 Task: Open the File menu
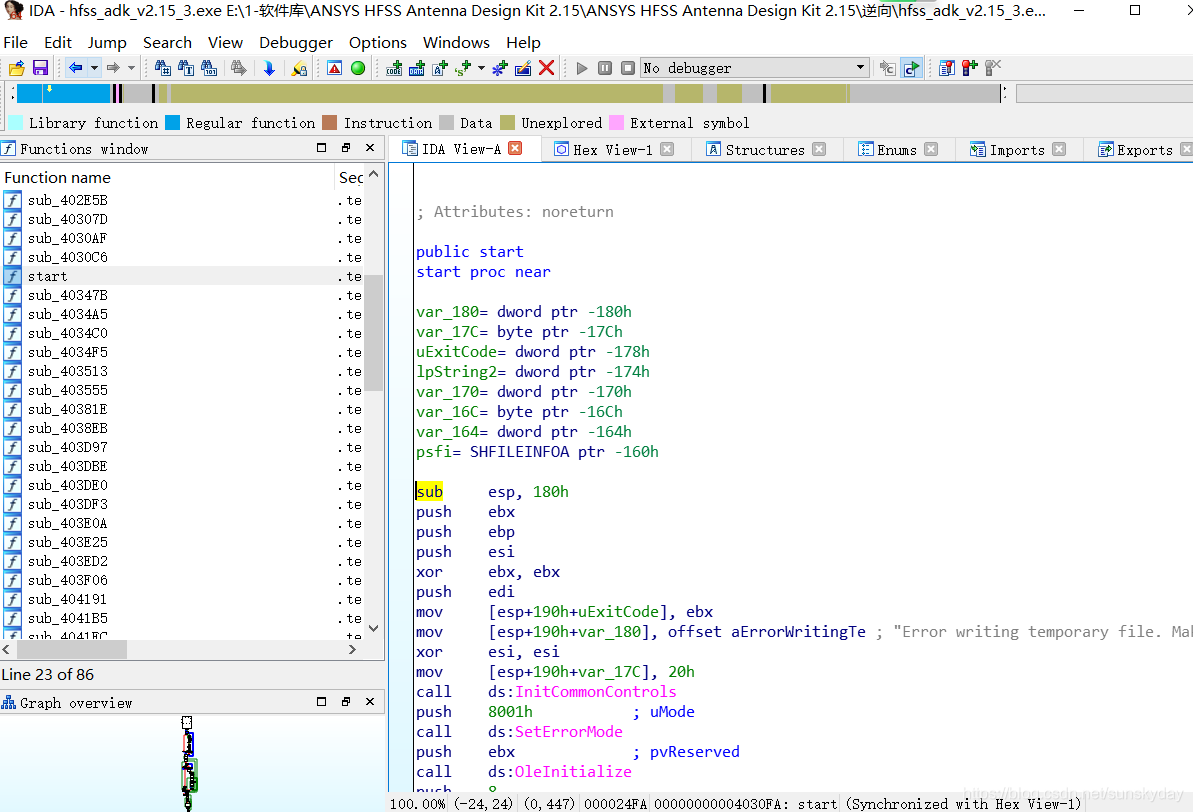[15, 43]
